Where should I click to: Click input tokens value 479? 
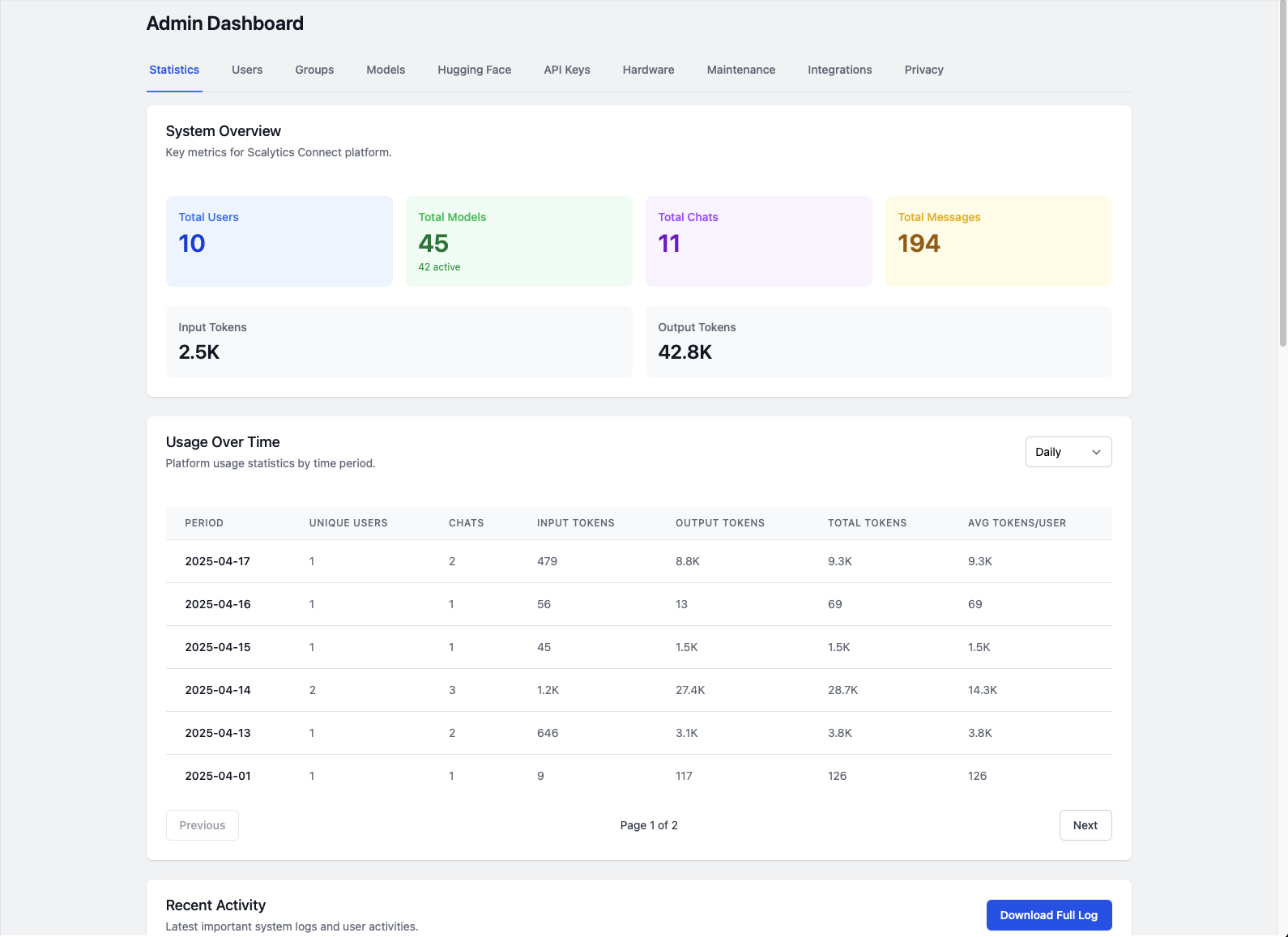548,561
